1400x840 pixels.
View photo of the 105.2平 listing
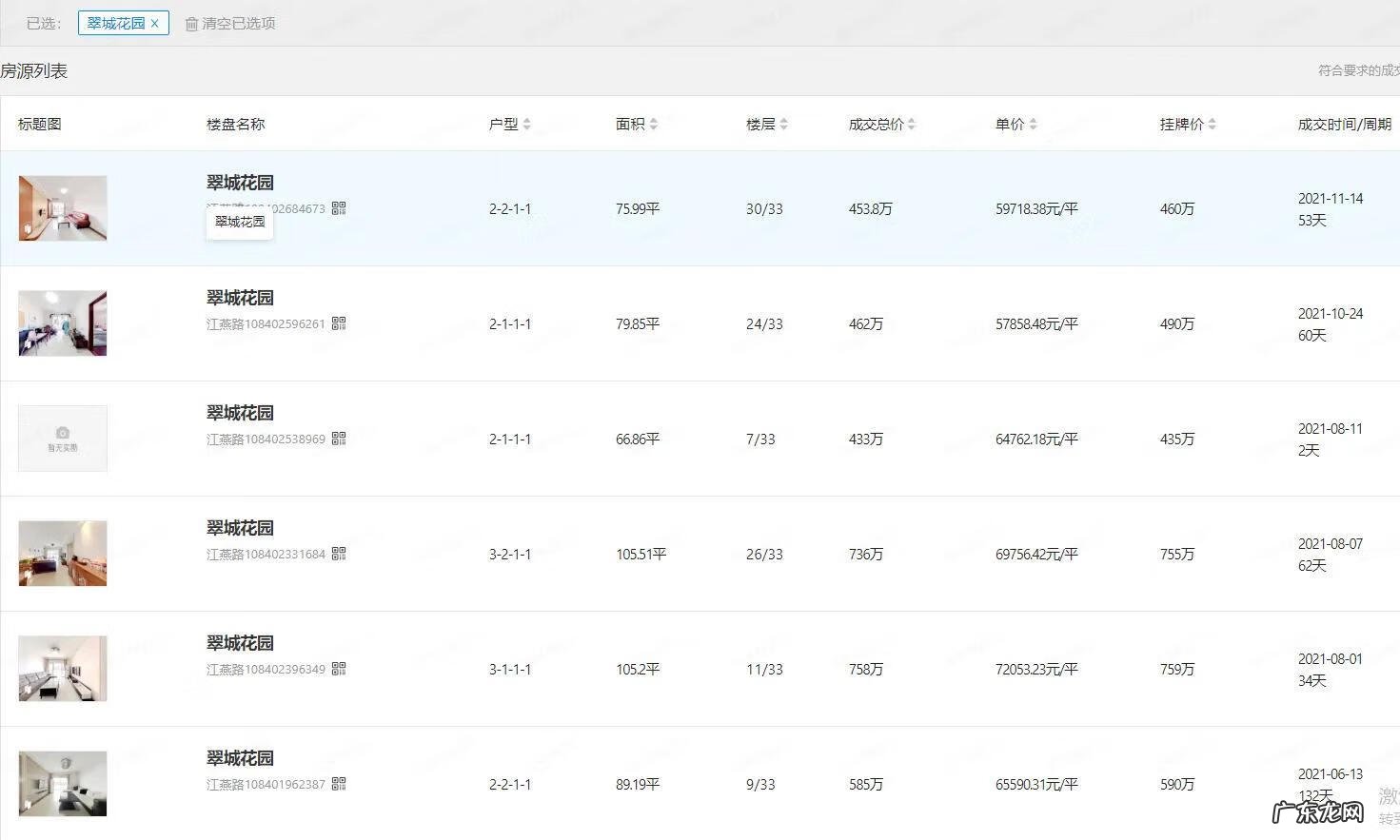(63, 669)
